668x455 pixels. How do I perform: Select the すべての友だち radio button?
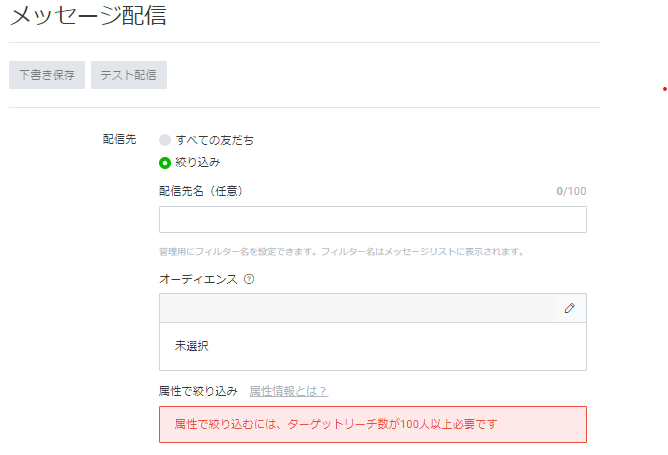point(165,140)
